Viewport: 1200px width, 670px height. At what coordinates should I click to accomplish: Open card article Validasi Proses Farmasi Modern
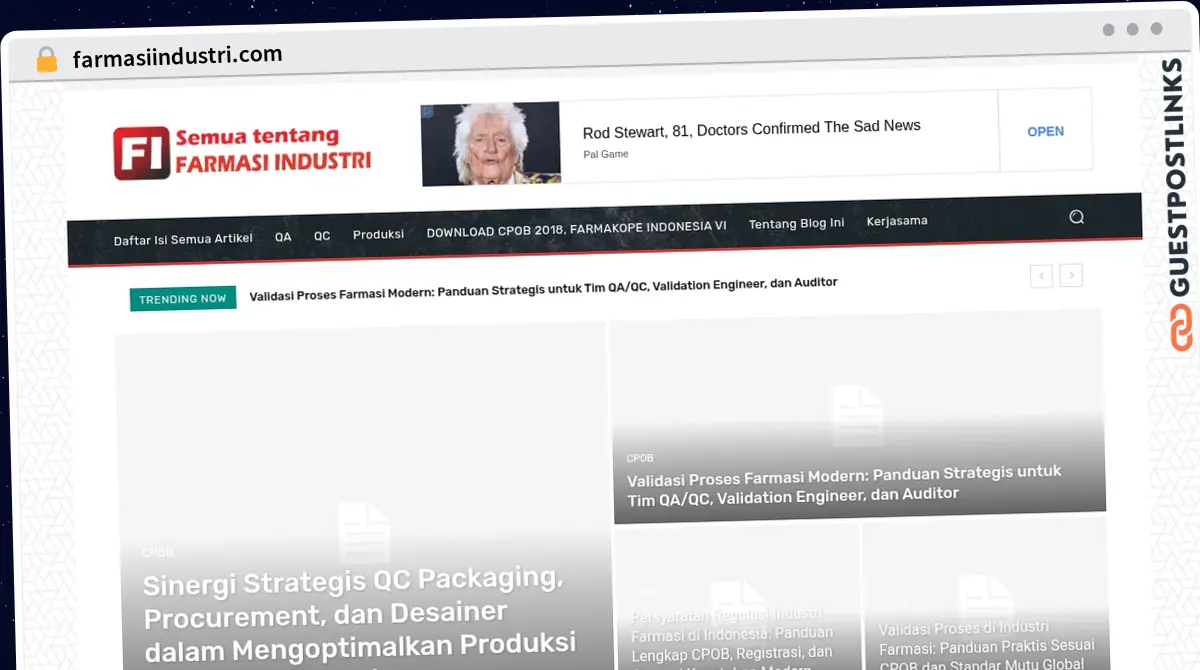pyautogui.click(x=844, y=483)
